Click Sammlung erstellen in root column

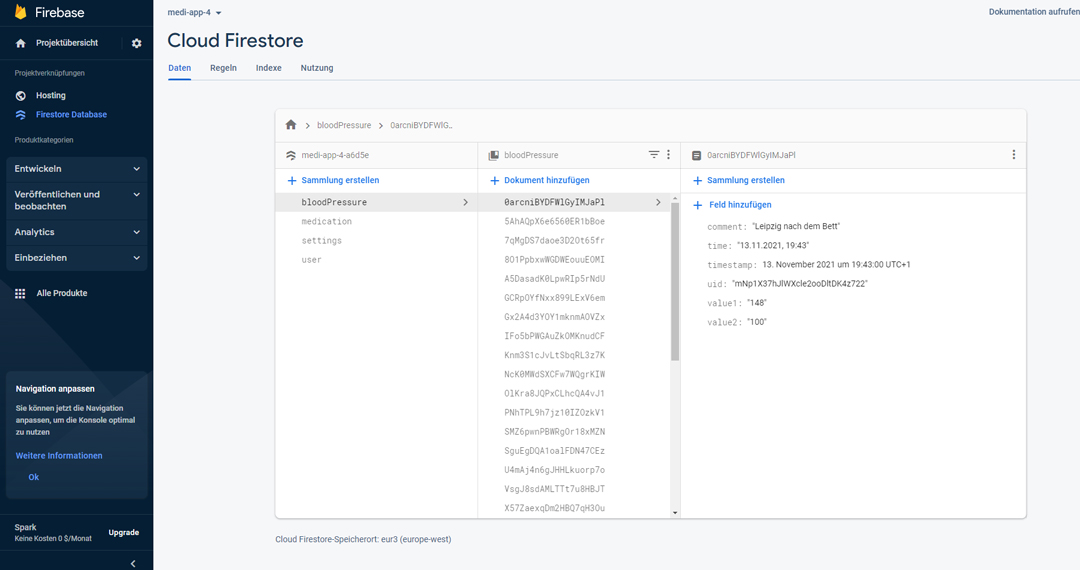click(x=340, y=180)
